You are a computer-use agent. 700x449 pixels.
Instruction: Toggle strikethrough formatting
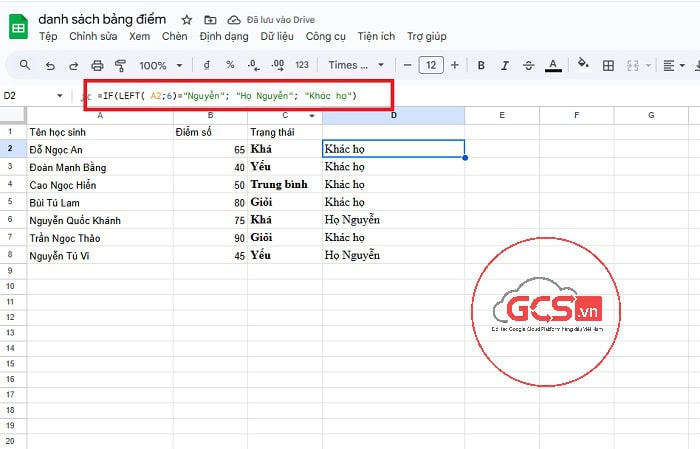pyautogui.click(x=529, y=66)
